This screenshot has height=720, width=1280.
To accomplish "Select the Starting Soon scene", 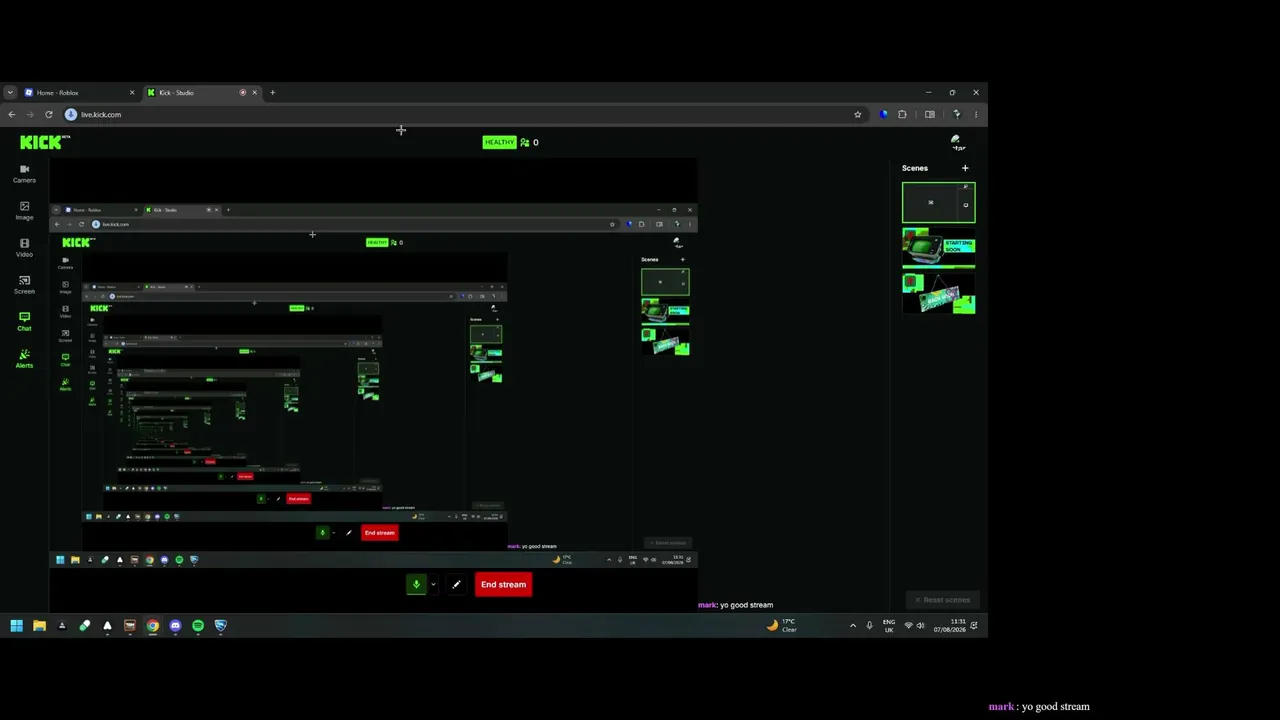I will [x=939, y=248].
